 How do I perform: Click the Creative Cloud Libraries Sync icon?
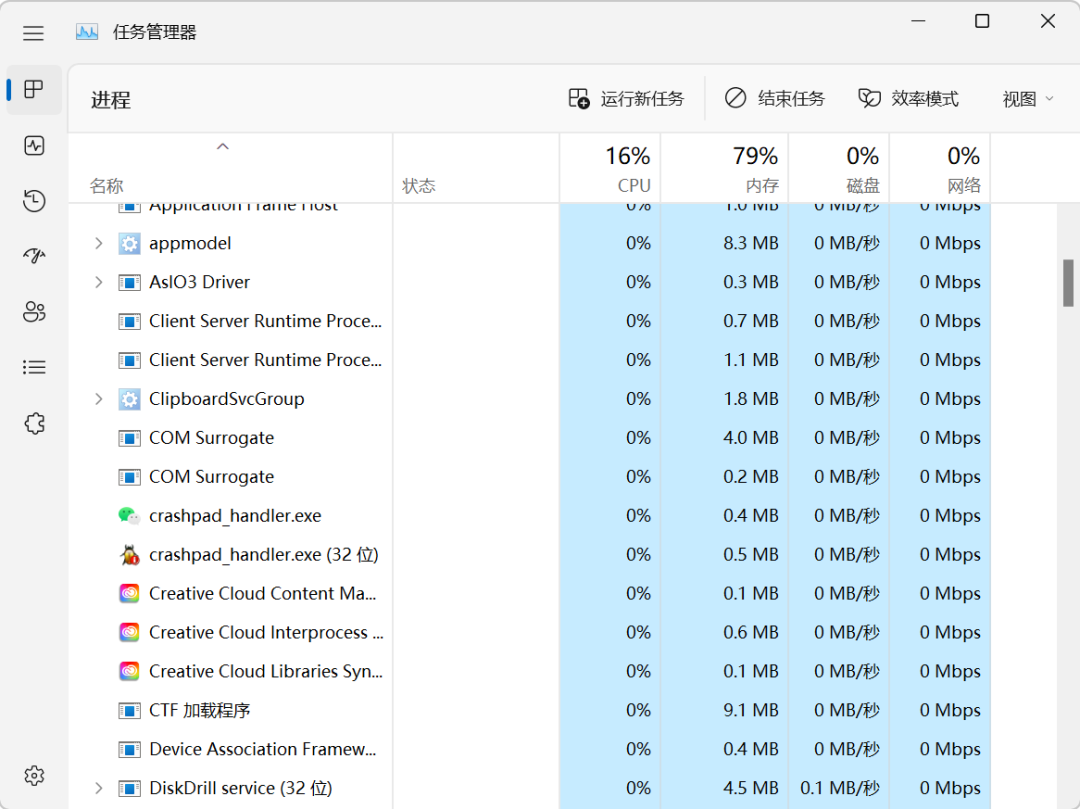tap(129, 671)
